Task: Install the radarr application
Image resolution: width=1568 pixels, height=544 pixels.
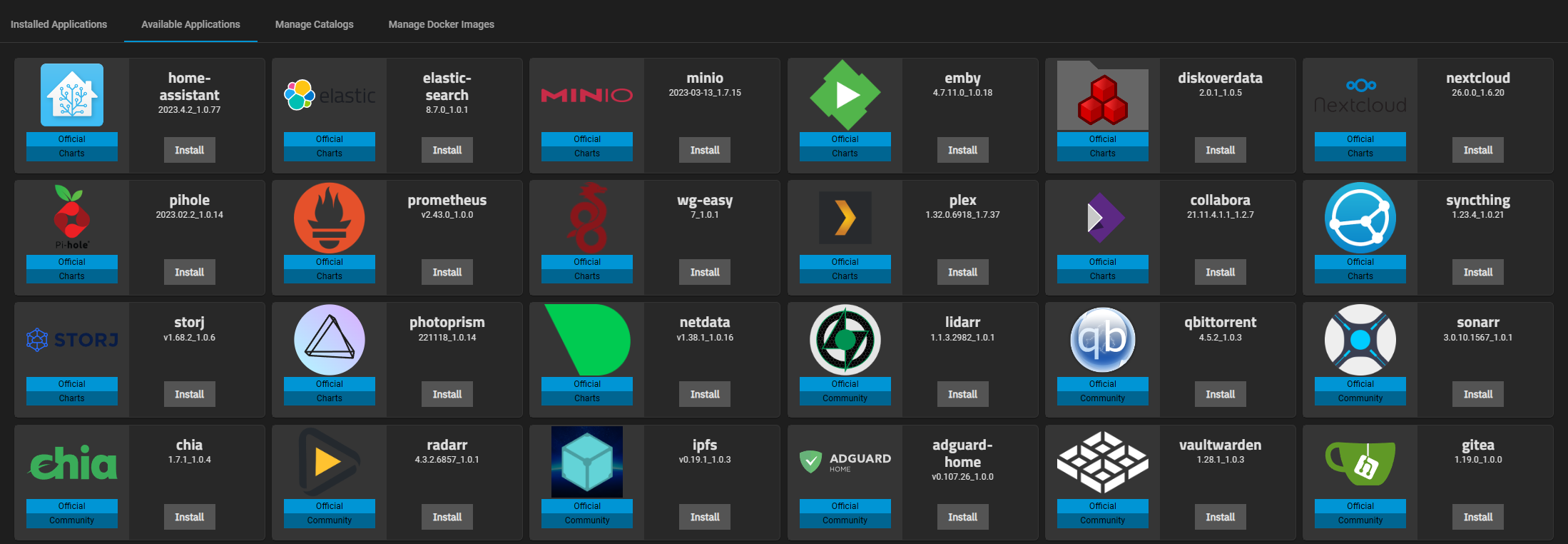Action: pos(447,517)
